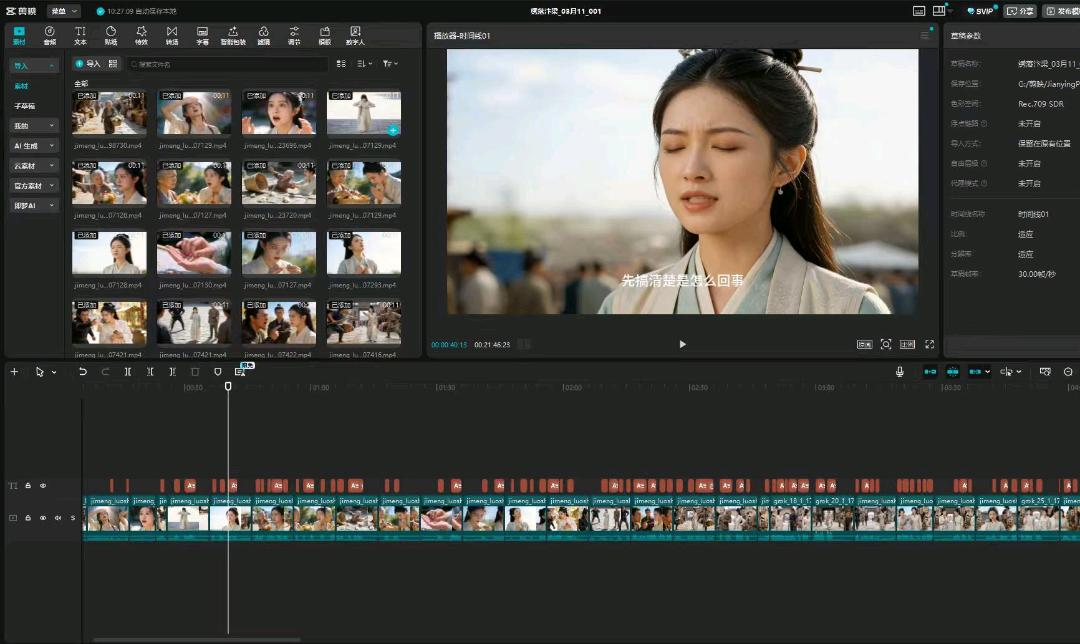Switch to the 文本 (Text) tab
This screenshot has width=1080, height=644.
coord(80,36)
